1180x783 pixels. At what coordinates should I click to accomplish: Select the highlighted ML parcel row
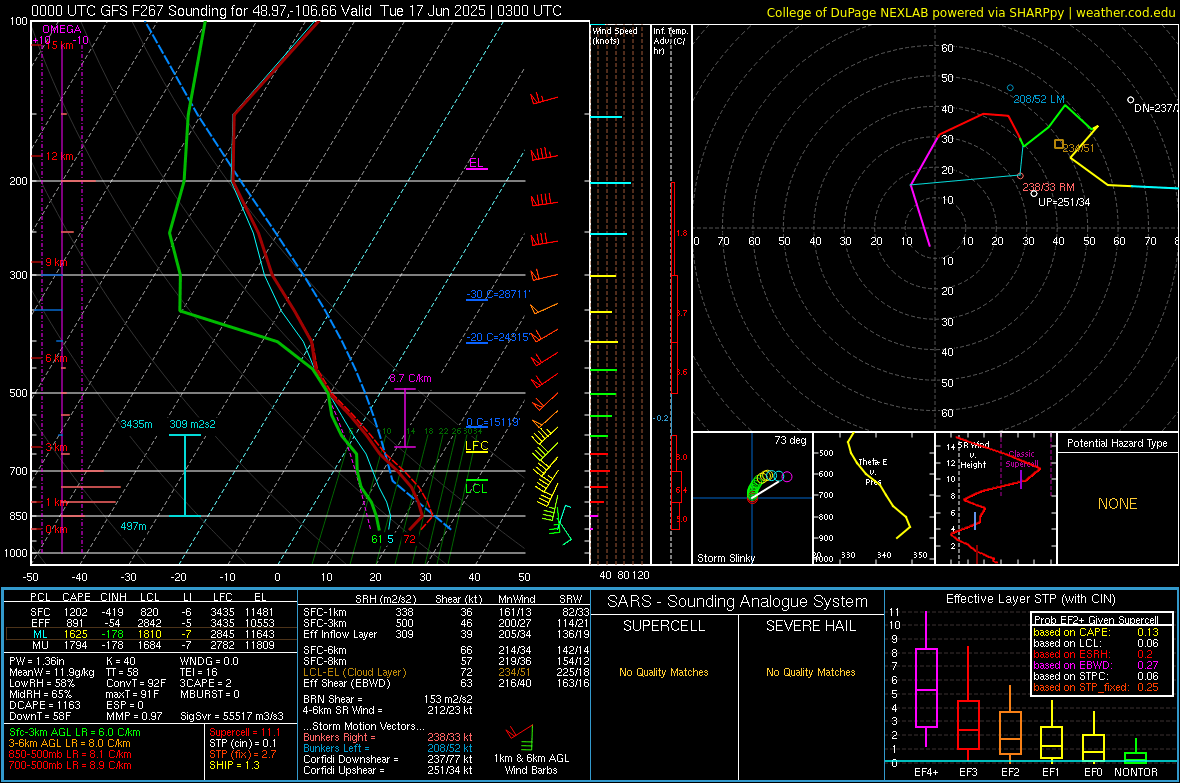[151, 634]
